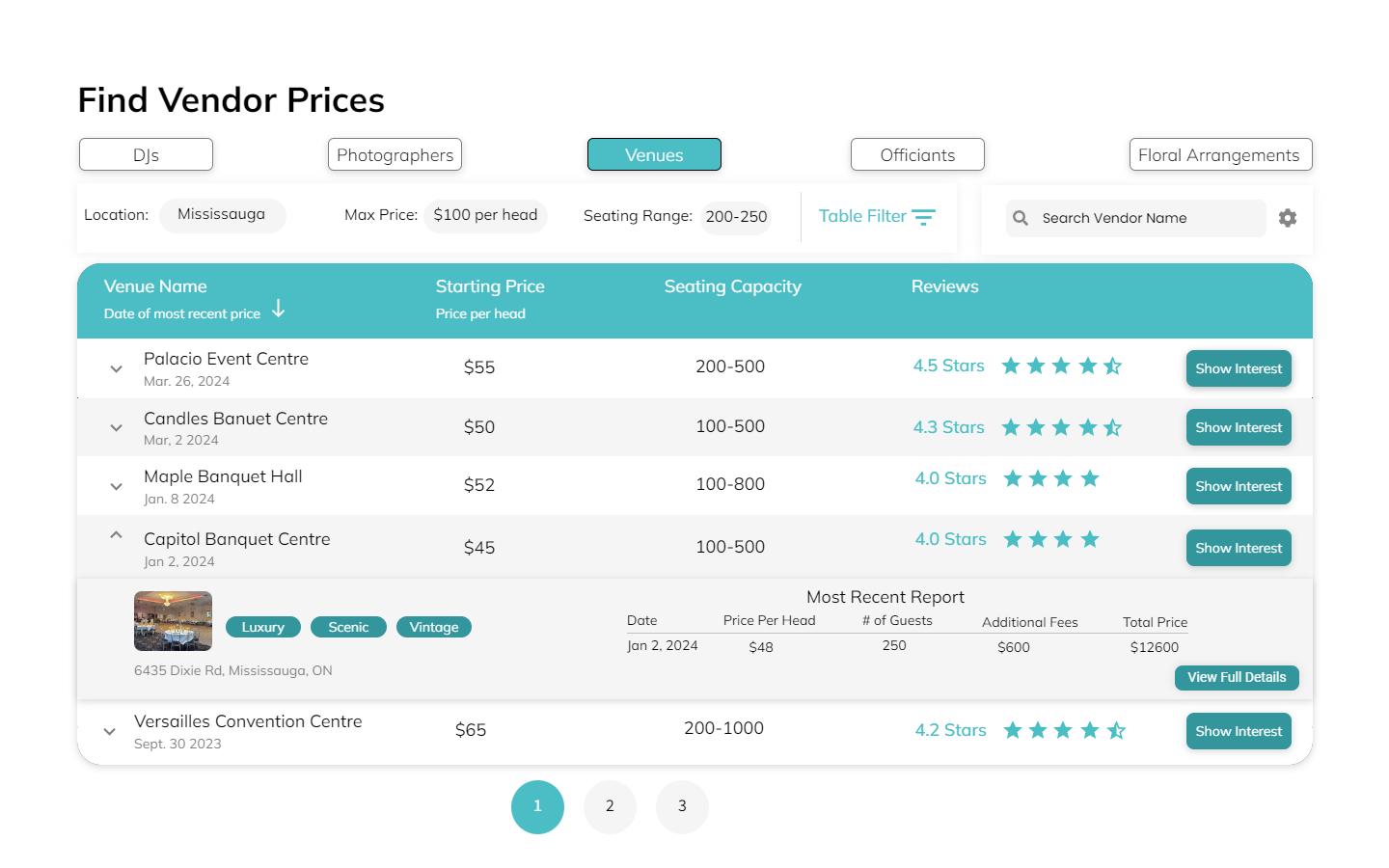Change the Mississauga location filter
The image size is (1389, 868).
click(x=222, y=215)
